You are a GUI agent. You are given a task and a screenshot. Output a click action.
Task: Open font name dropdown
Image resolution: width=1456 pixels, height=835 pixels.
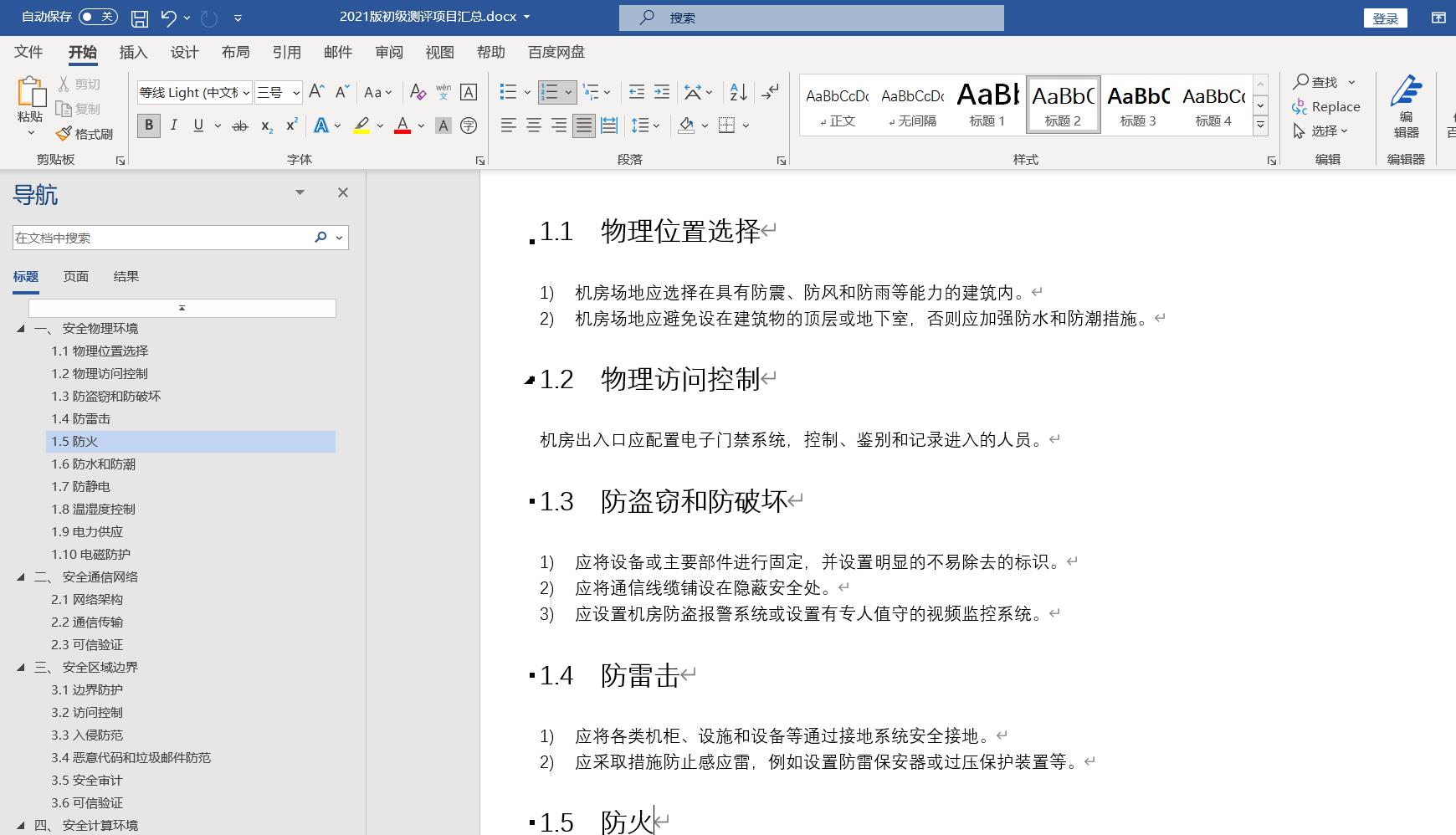click(246, 93)
